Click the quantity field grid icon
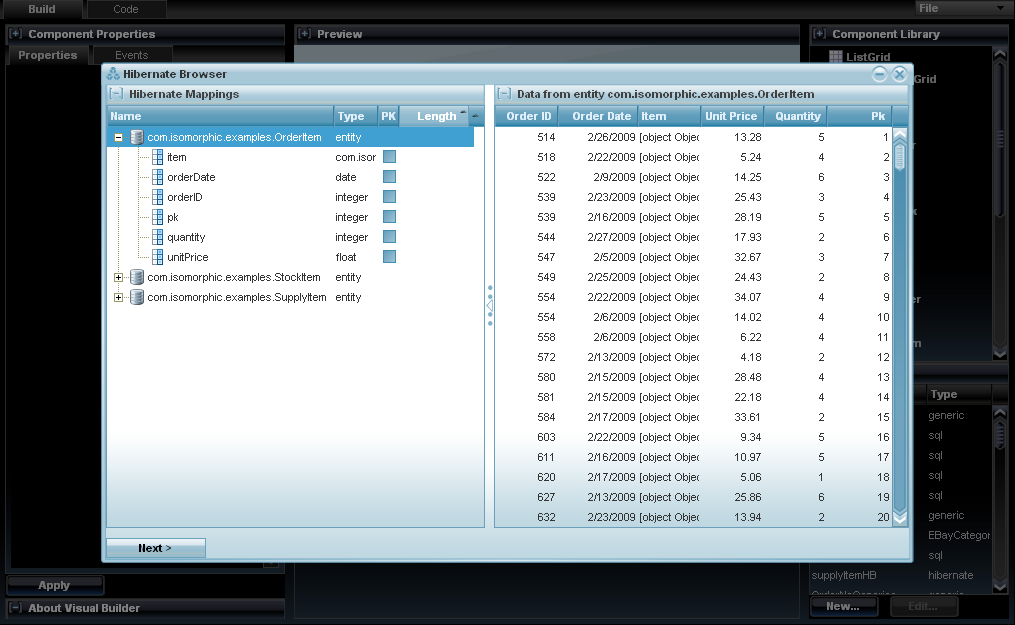Image resolution: width=1015 pixels, height=625 pixels. [x=157, y=237]
